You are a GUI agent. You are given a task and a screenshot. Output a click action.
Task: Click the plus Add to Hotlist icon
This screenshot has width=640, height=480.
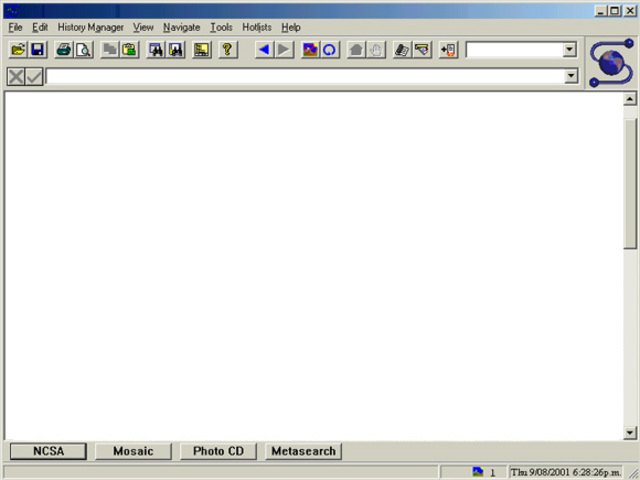point(448,50)
